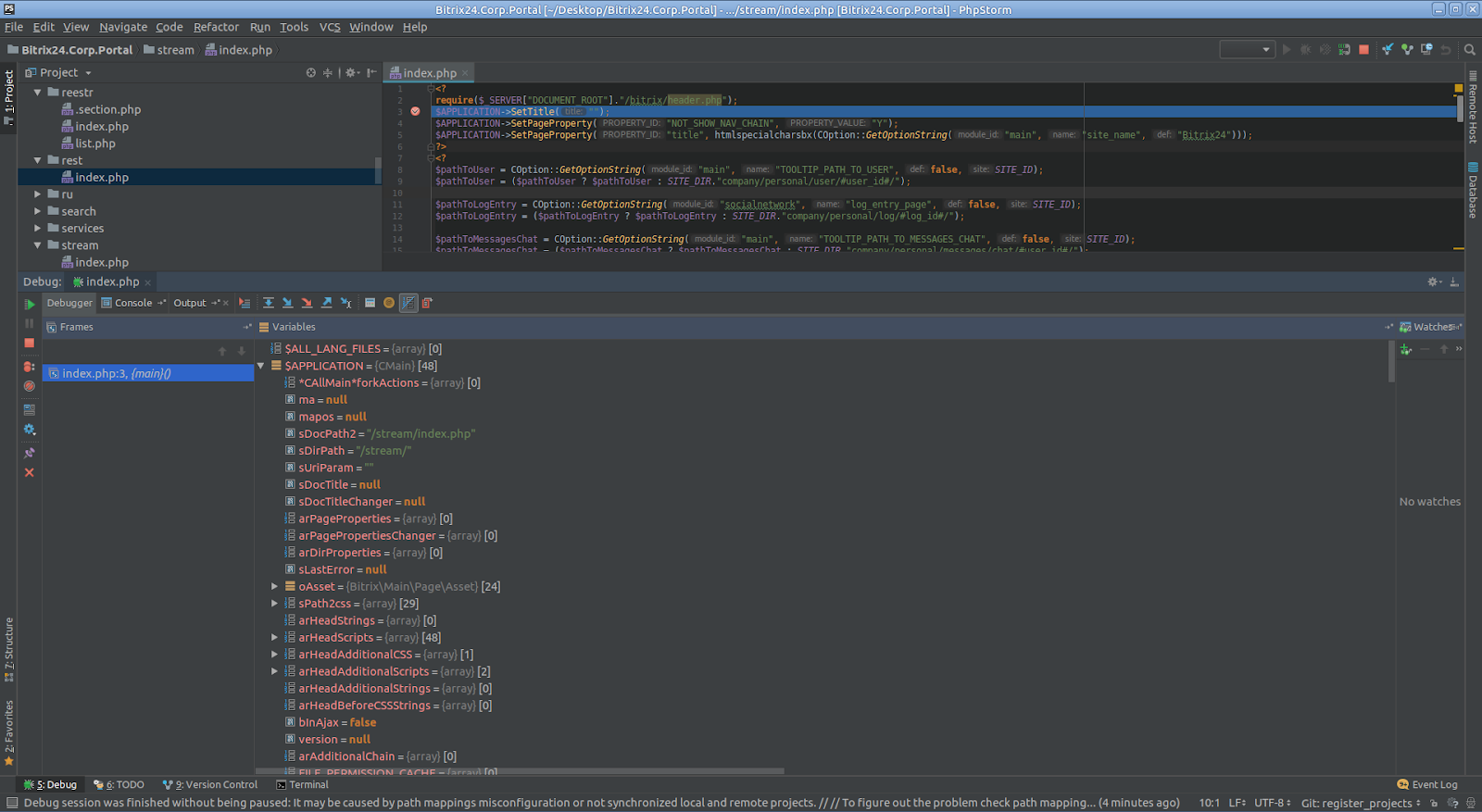Select list.php in project tree
1482x812 pixels.
click(95, 144)
